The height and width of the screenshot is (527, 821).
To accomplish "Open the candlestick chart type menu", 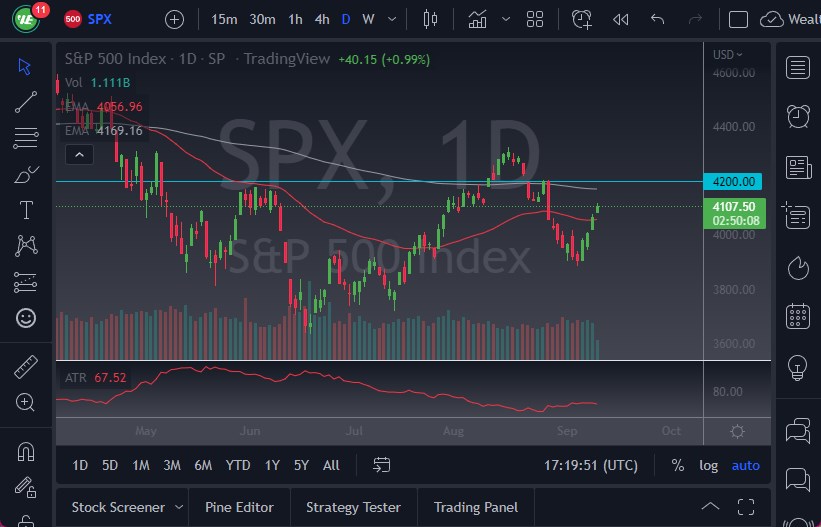I will pyautogui.click(x=430, y=19).
